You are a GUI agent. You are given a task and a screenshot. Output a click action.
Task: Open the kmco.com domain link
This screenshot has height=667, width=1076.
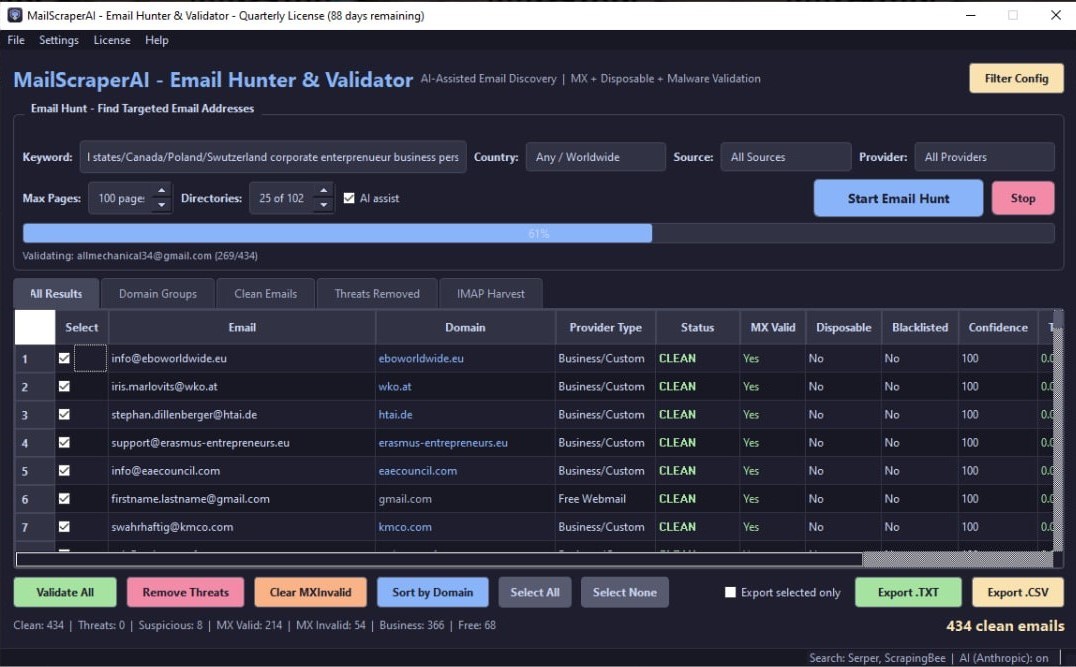coord(405,527)
